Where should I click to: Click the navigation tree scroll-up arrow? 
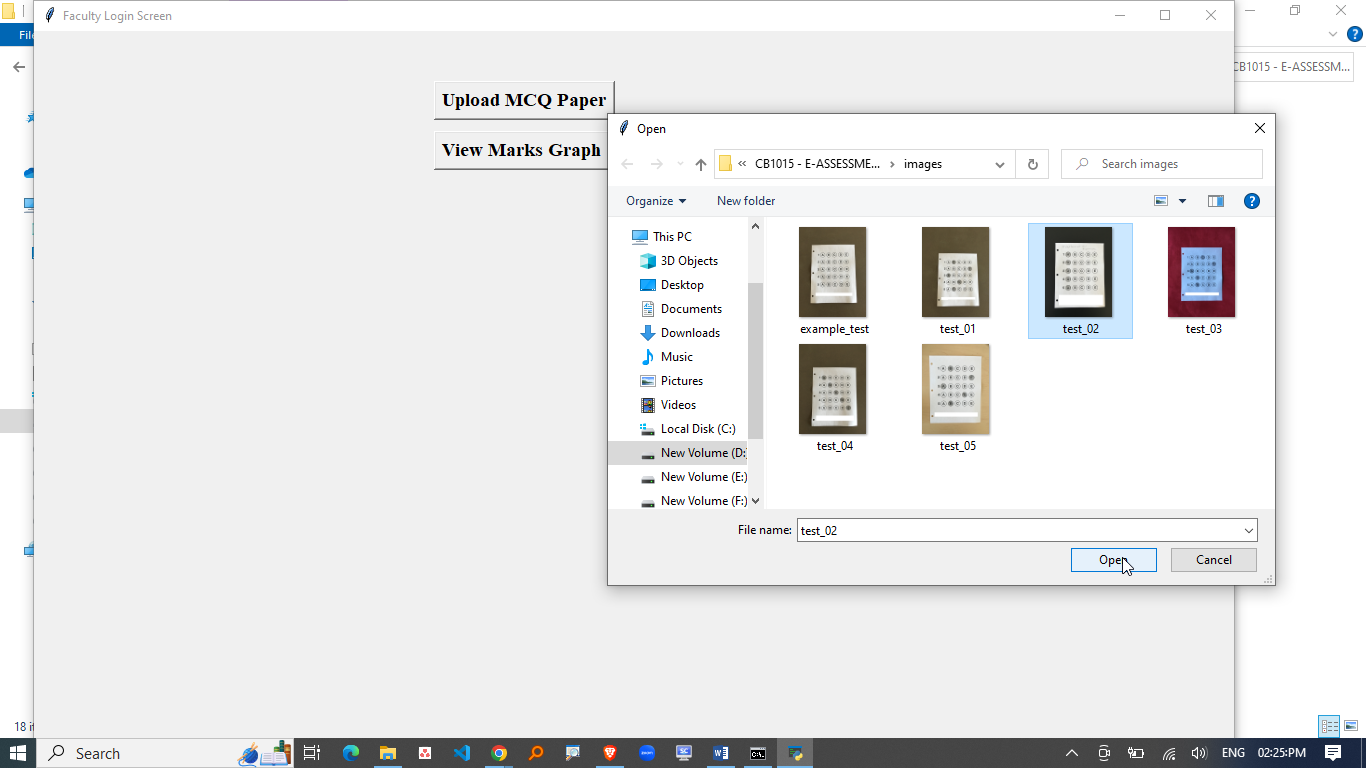[755, 227]
